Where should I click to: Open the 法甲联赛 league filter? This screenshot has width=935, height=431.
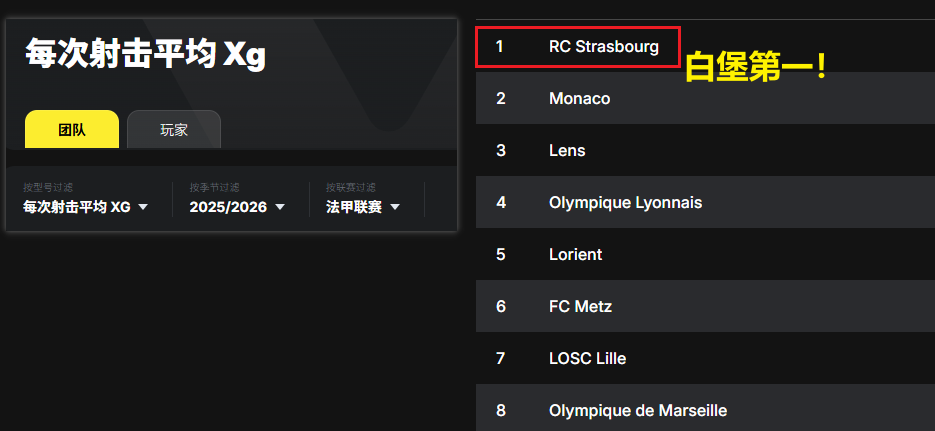tap(354, 207)
